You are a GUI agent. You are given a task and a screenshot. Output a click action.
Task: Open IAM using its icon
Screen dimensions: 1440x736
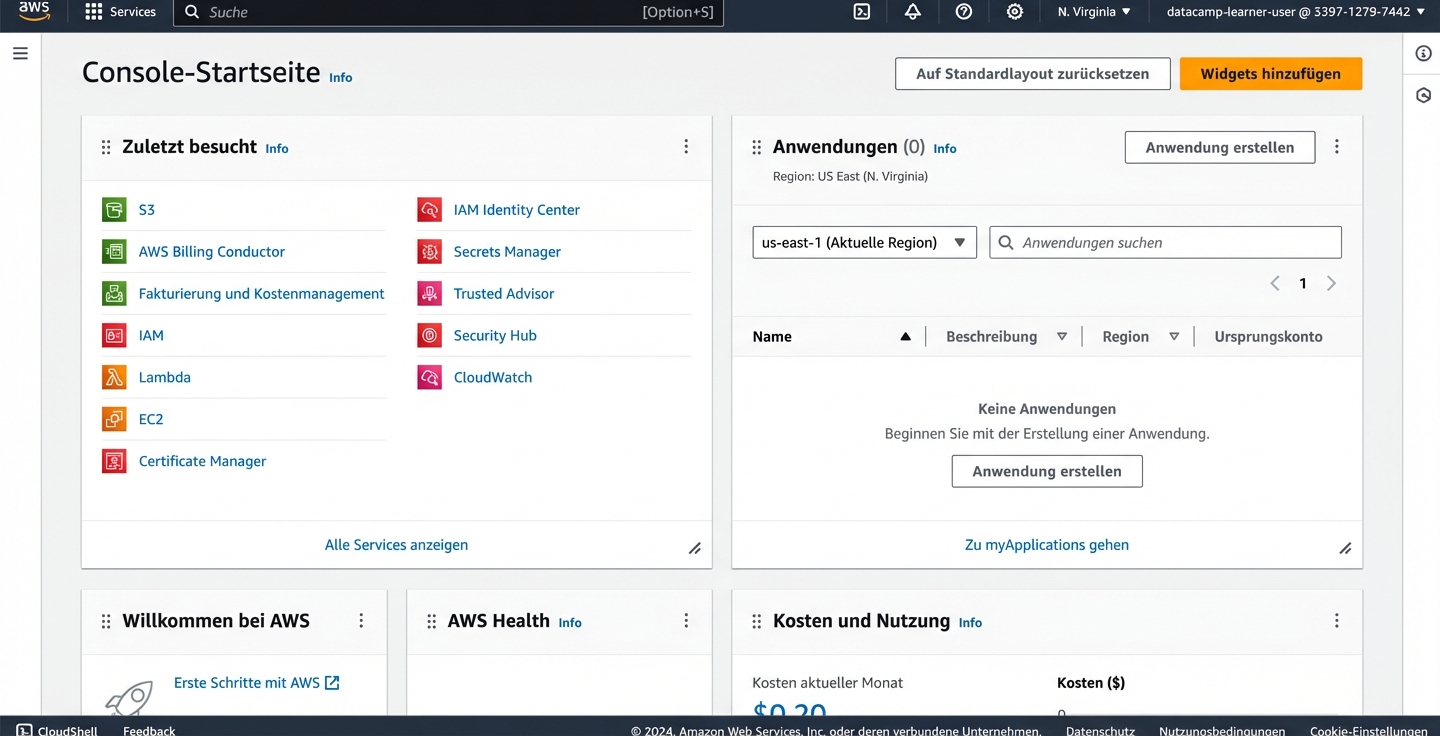(114, 335)
